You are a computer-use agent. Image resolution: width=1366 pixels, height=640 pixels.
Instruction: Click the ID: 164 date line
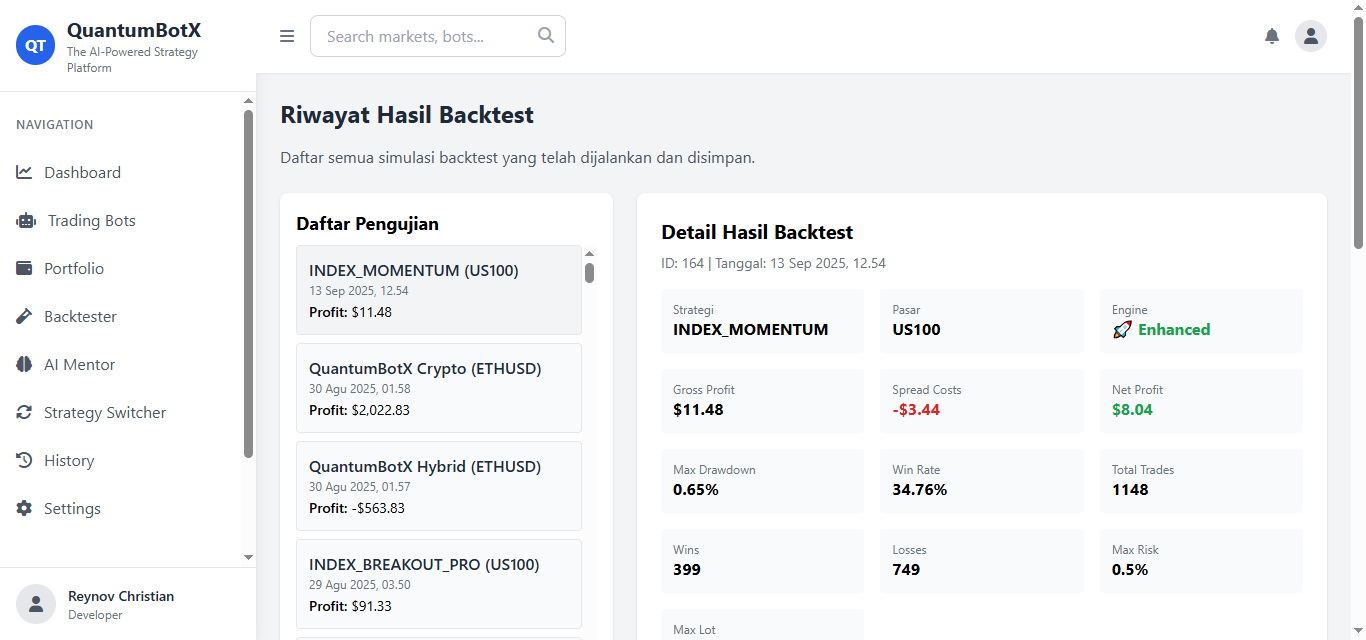coord(774,264)
